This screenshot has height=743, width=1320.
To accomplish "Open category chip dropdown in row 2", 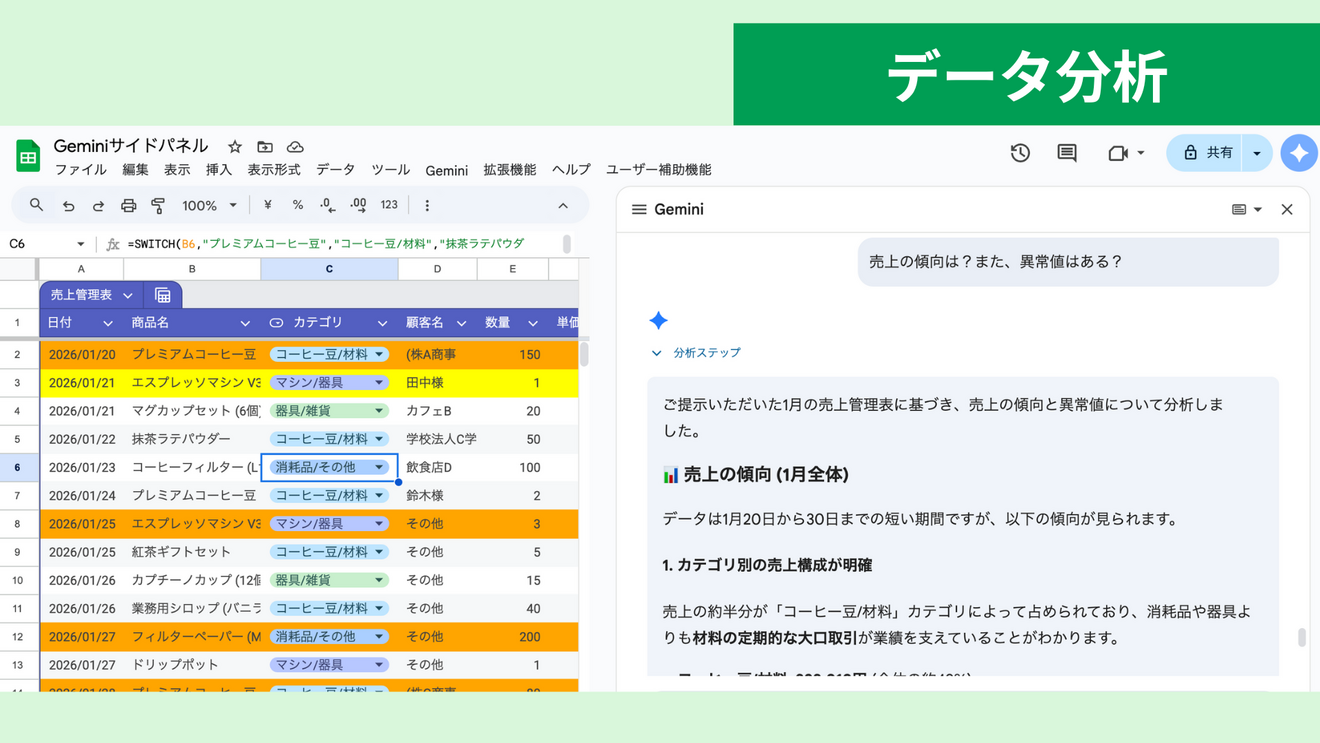I will point(380,354).
